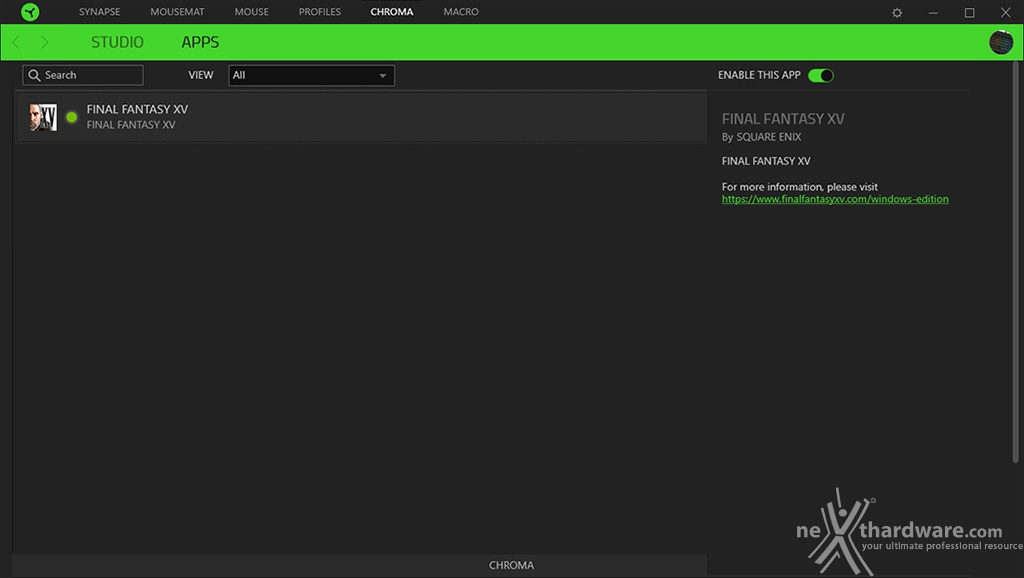This screenshot has height=578, width=1024.
Task: Select Final Fantasy XV app row
Action: coord(362,117)
